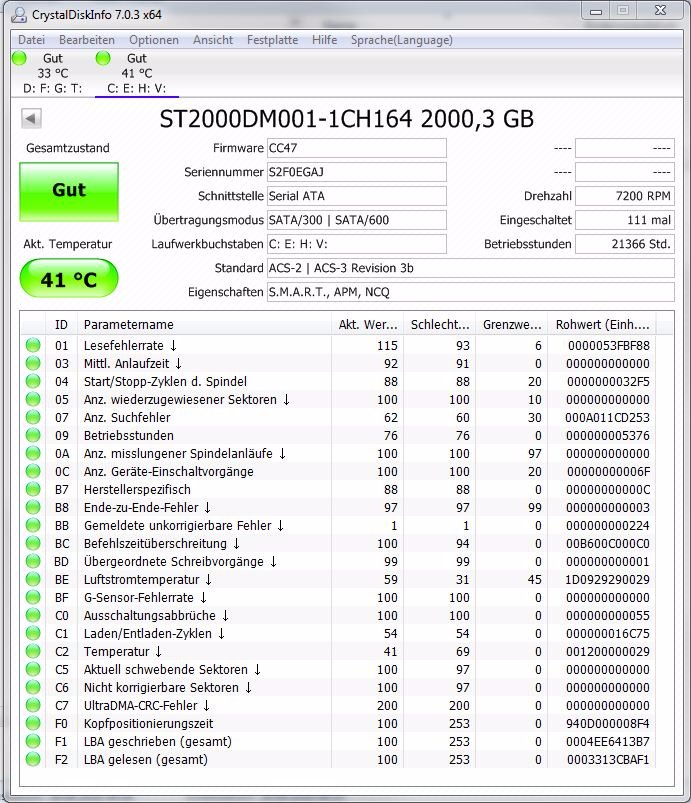
Task: Click status icon of Ende-zu-Ende-Fehler row
Action: coord(33,507)
